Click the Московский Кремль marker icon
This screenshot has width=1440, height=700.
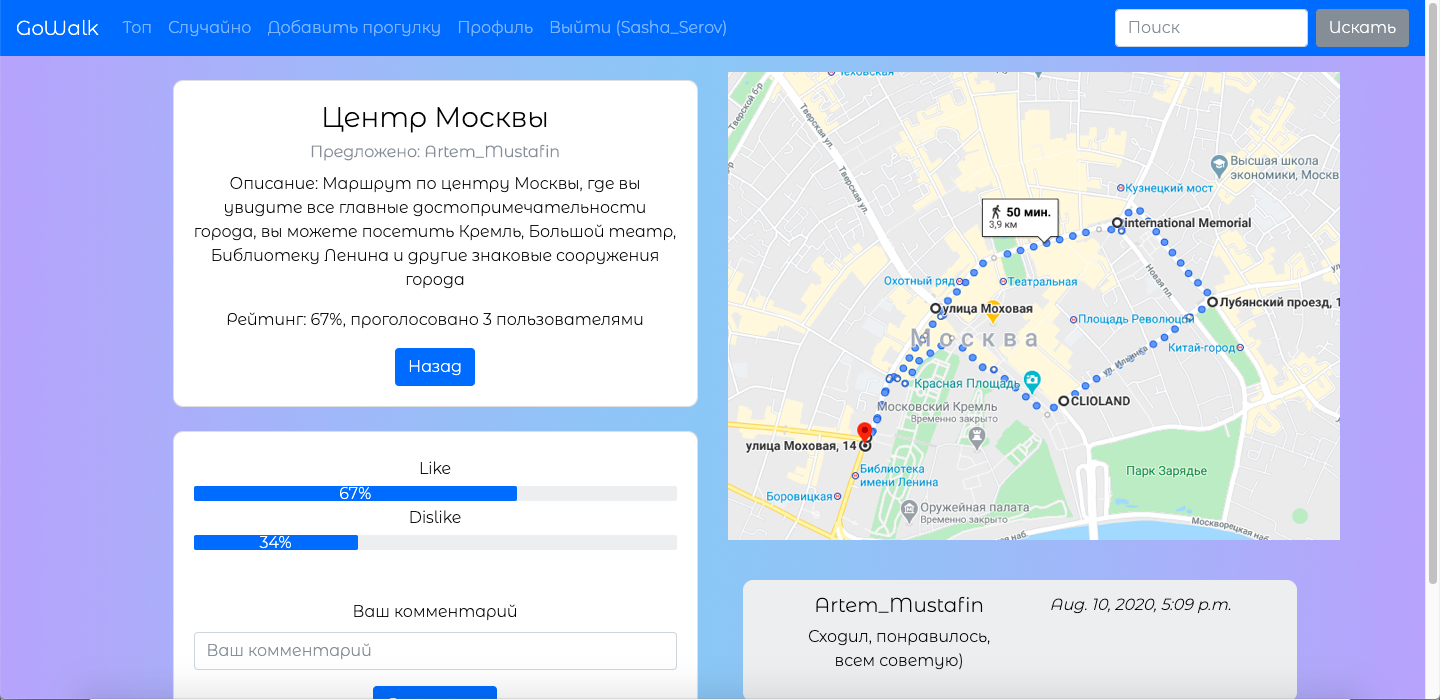978,437
